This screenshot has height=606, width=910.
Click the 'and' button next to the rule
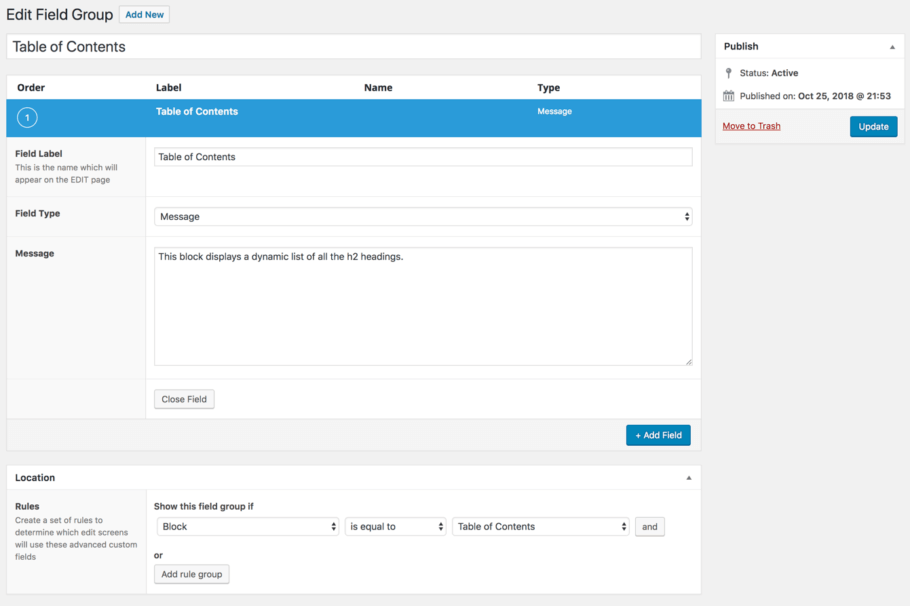pyautogui.click(x=649, y=526)
